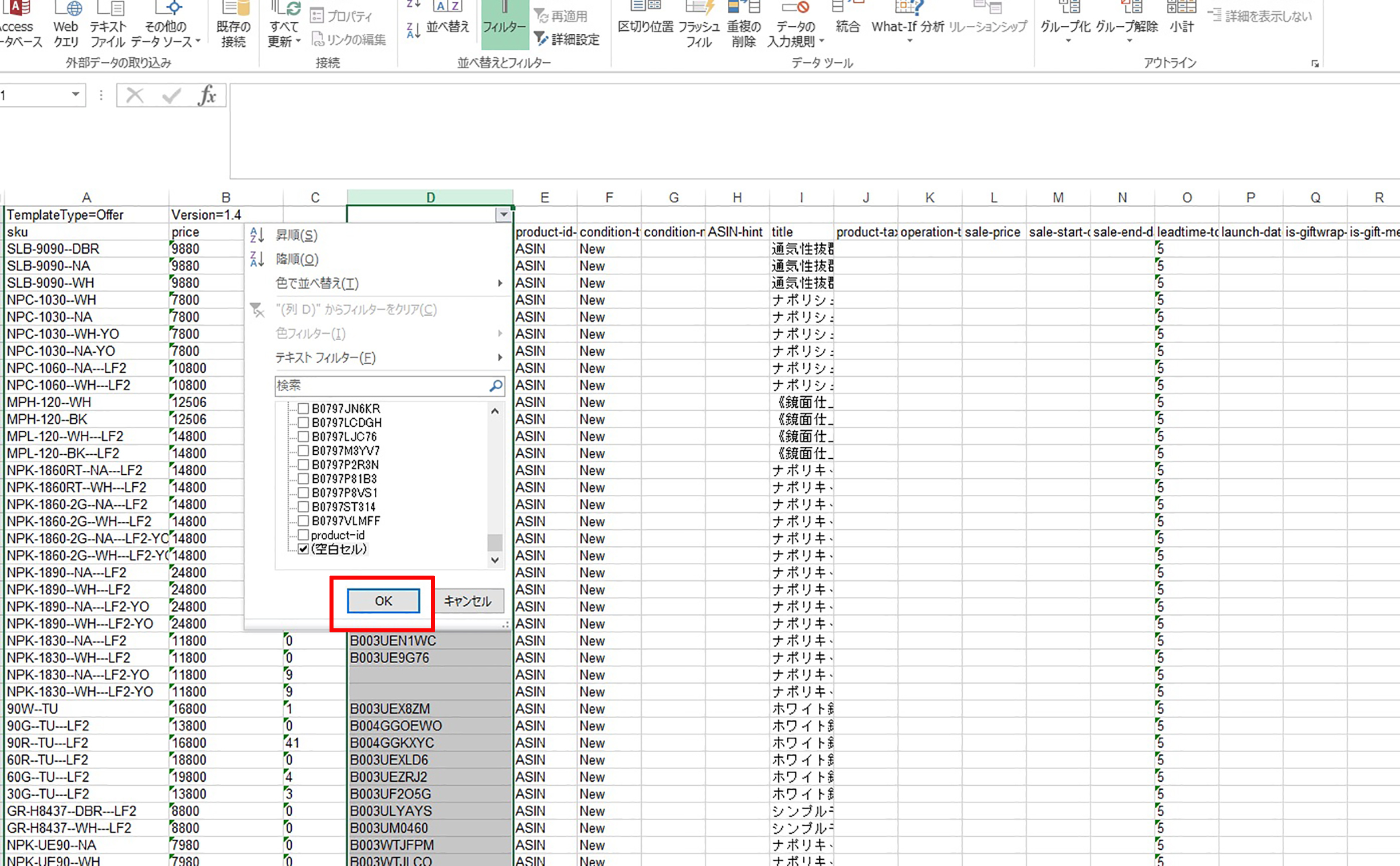The width and height of the screenshot is (1400, 866).
Task: Click OK in the filter dropdown
Action: (x=383, y=601)
